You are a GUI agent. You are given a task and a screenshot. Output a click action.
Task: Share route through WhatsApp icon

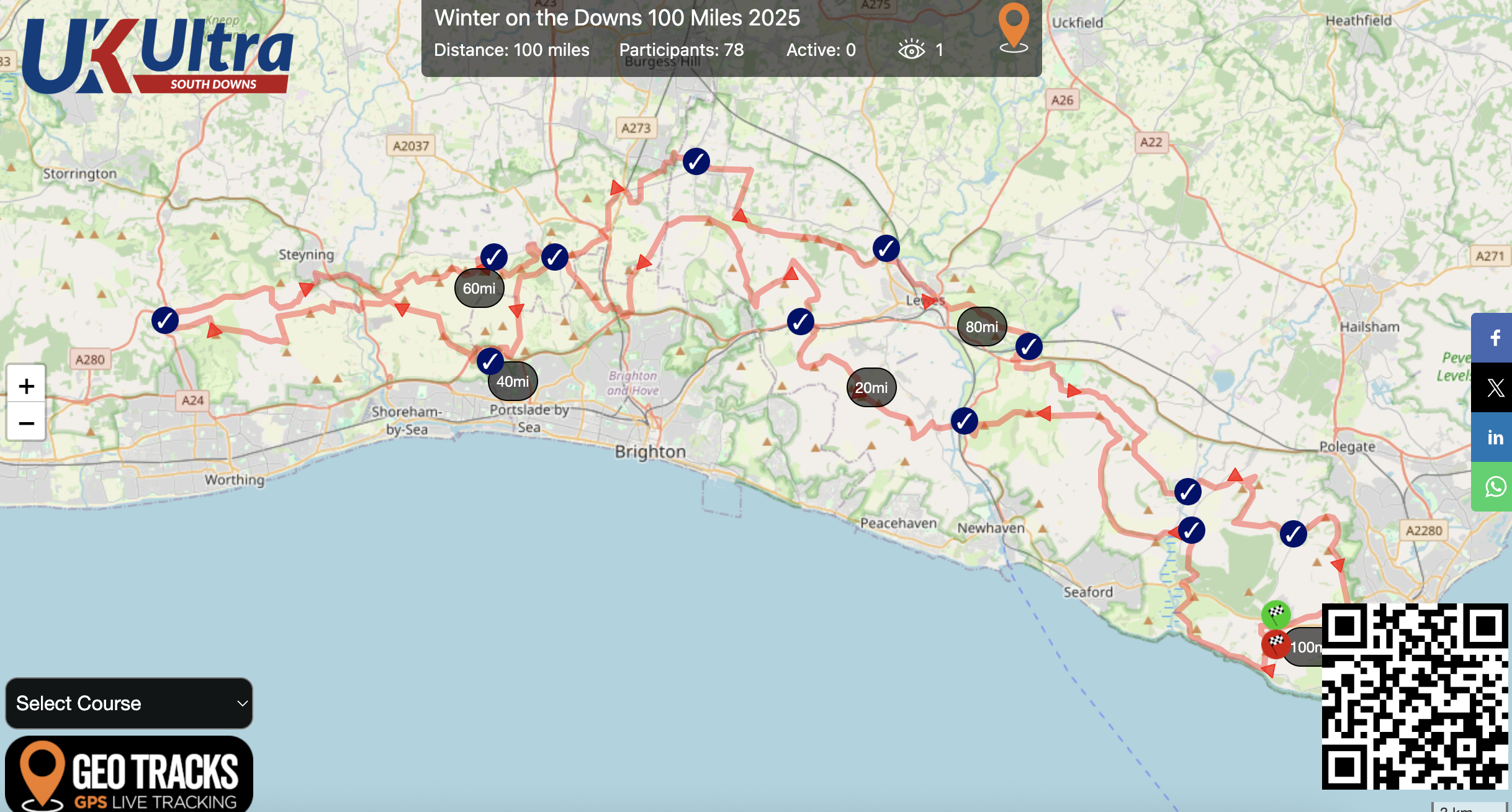pos(1495,487)
